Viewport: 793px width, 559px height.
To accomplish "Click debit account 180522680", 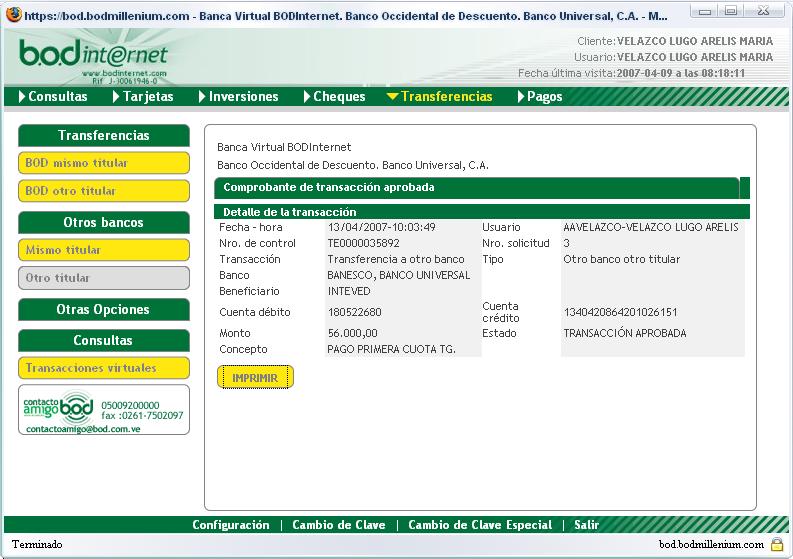I will click(355, 312).
